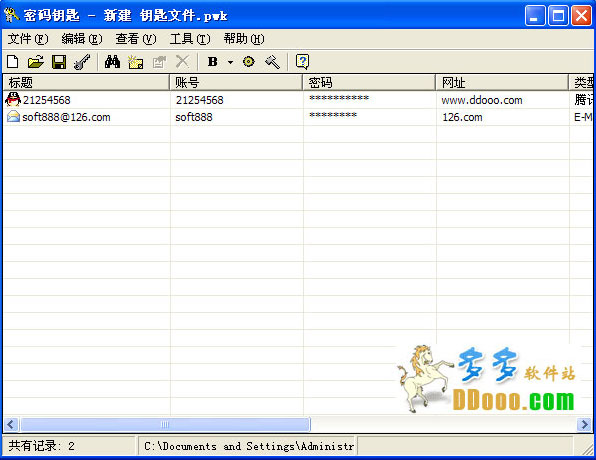Close the 密码钥匙 window
The height and width of the screenshot is (460, 596).
[582, 16]
